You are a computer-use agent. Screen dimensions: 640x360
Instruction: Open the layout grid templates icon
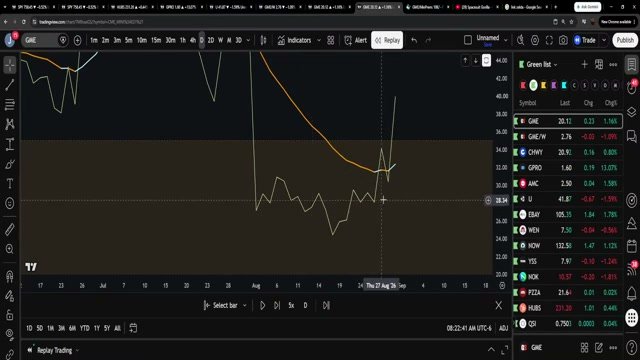[331, 40]
